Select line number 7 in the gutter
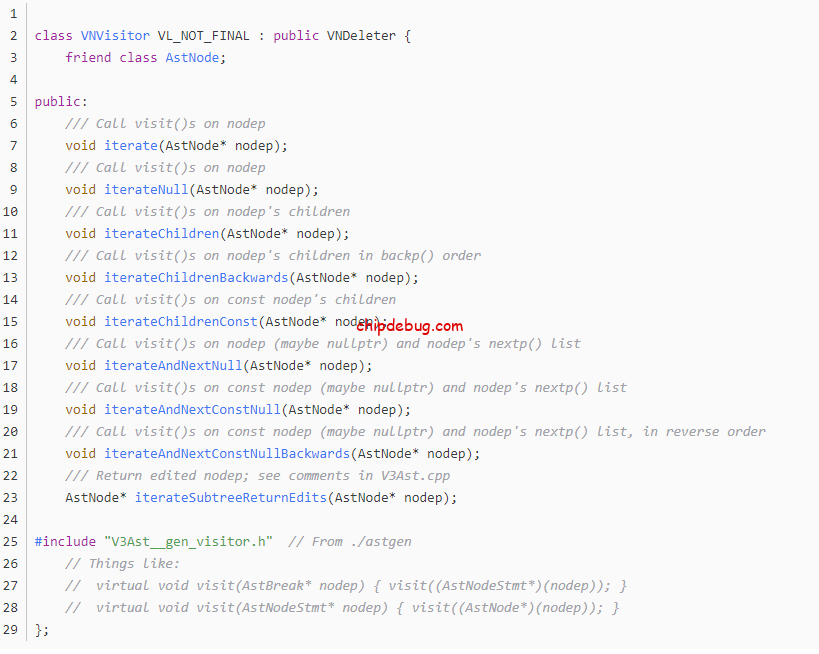This screenshot has width=819, height=654. [10, 145]
